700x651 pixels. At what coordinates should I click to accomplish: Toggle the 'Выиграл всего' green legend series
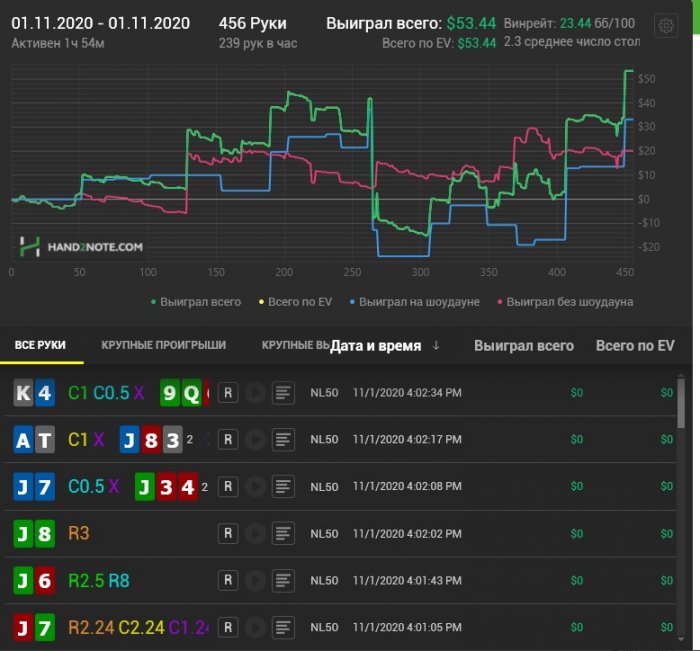(196, 302)
